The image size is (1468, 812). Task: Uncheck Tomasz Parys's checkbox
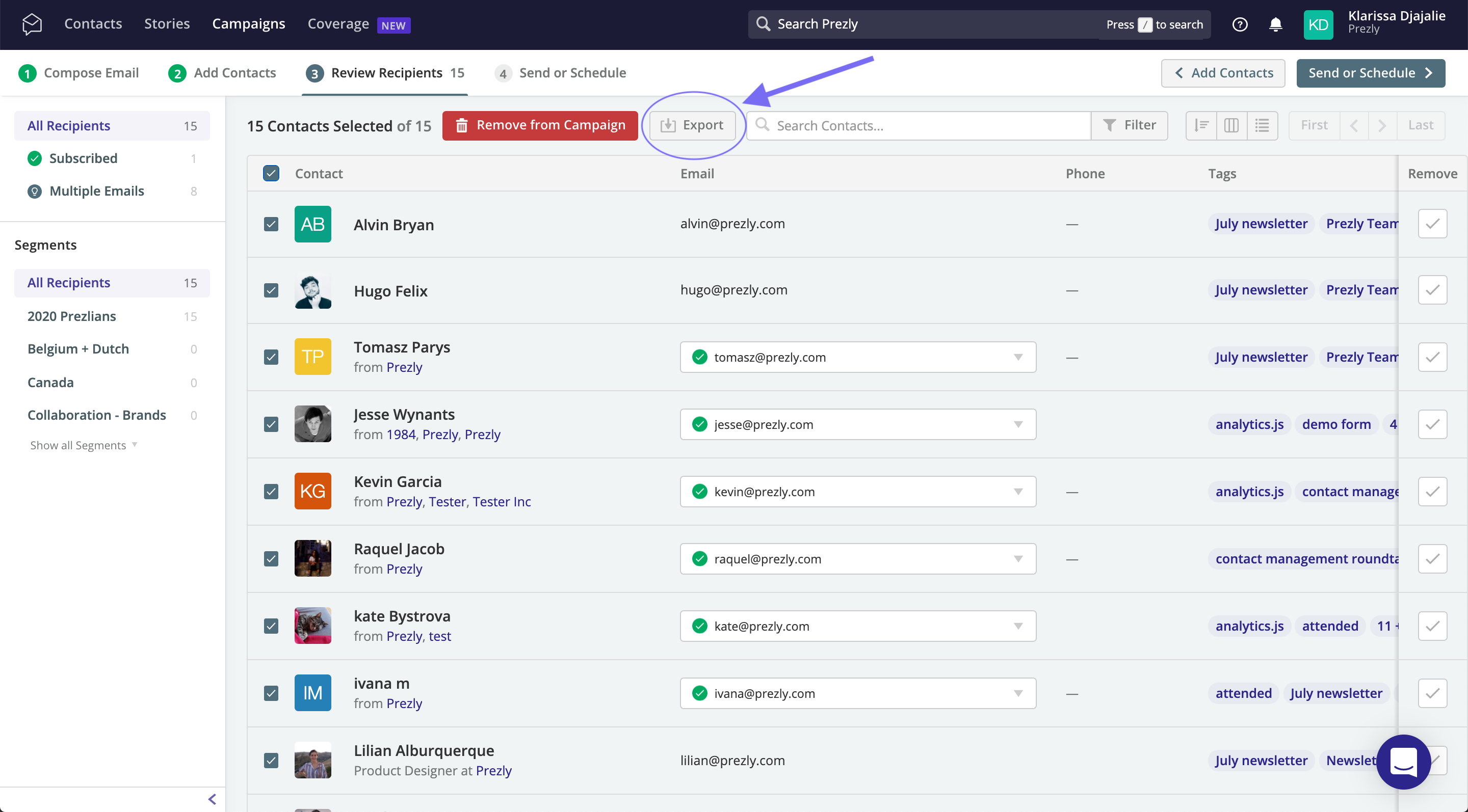[271, 357]
